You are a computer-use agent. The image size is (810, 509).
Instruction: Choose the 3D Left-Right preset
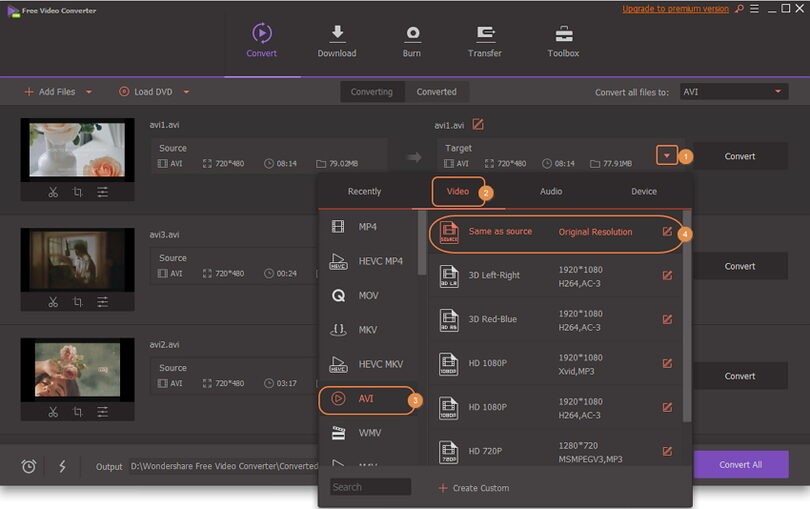click(556, 276)
